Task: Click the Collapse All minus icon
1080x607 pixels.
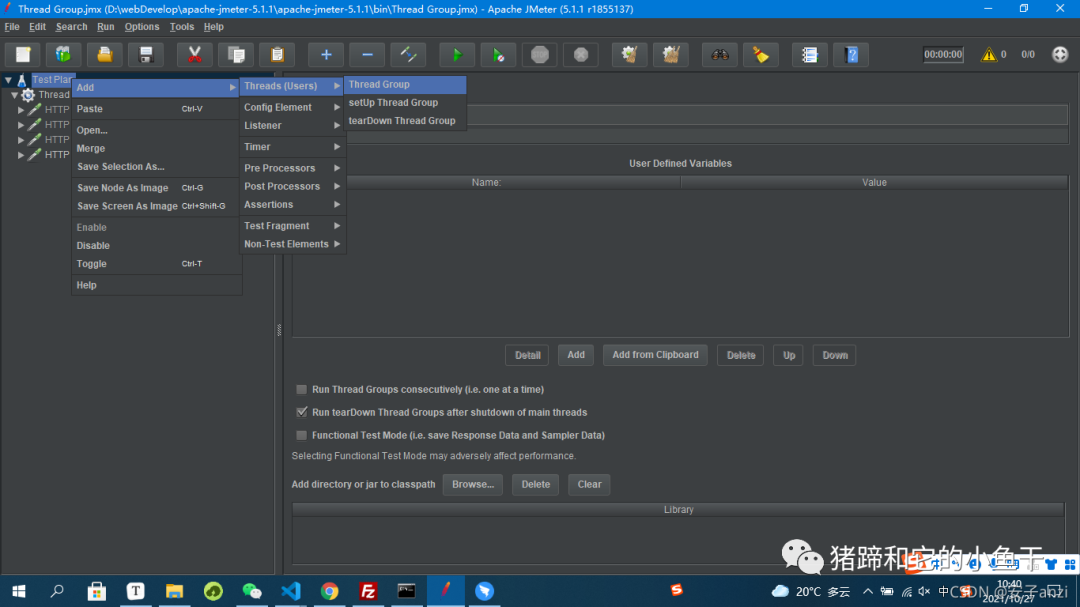Action: click(x=367, y=54)
